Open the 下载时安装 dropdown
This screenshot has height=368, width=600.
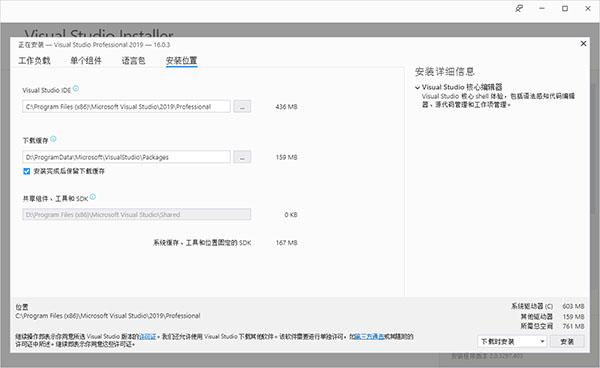(512, 341)
